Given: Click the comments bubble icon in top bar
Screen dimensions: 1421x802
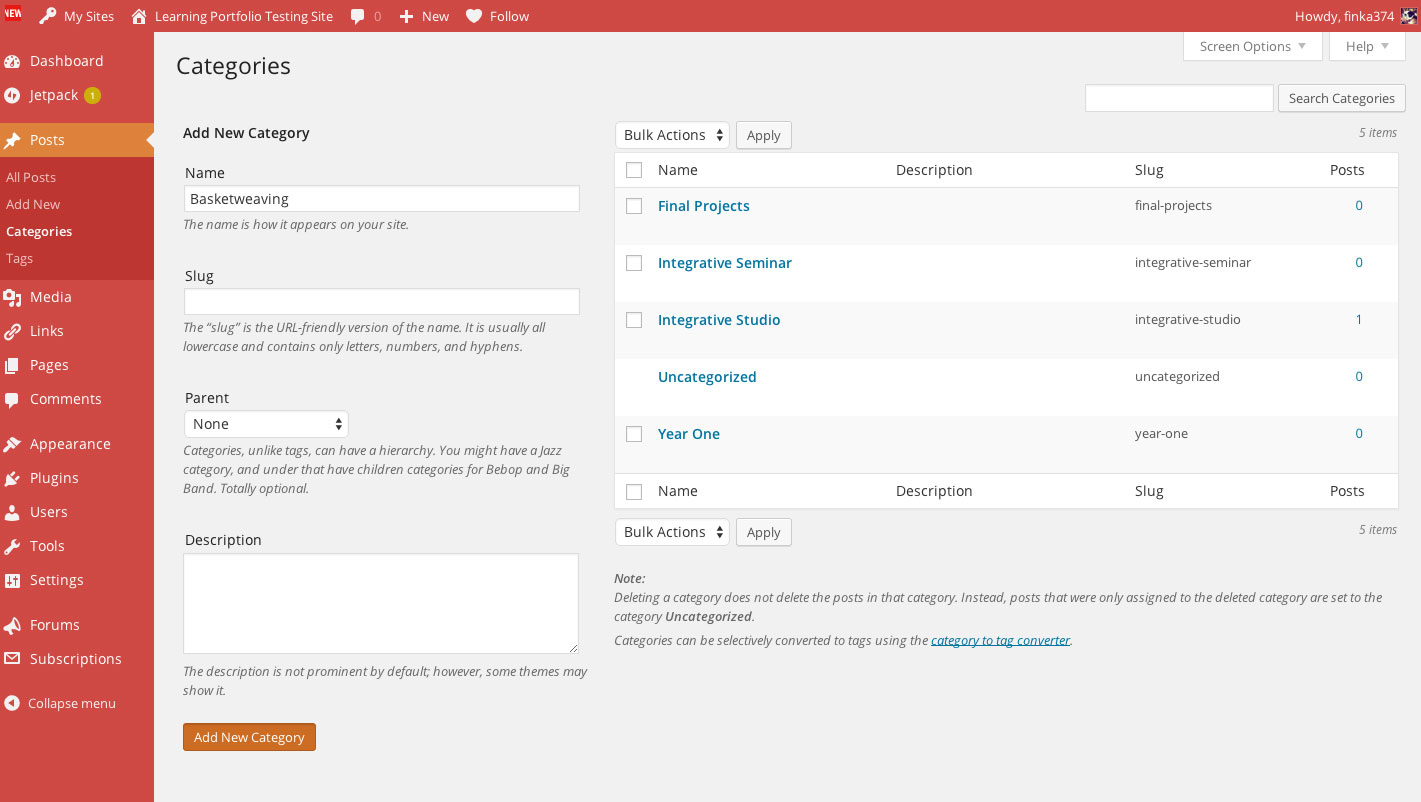Looking at the screenshot, I should pos(358,17).
